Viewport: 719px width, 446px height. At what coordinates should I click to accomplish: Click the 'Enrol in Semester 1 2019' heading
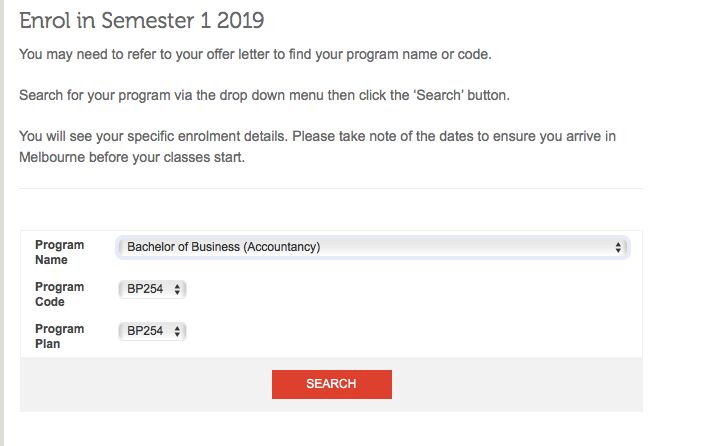tap(142, 21)
